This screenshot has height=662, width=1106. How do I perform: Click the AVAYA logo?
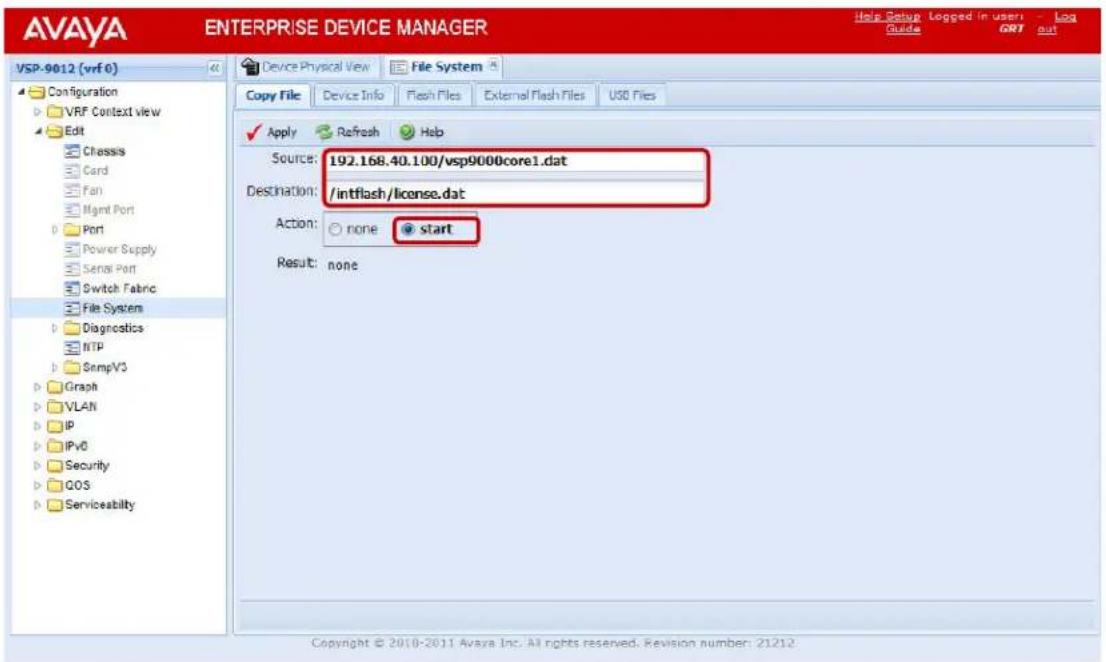[x=75, y=30]
